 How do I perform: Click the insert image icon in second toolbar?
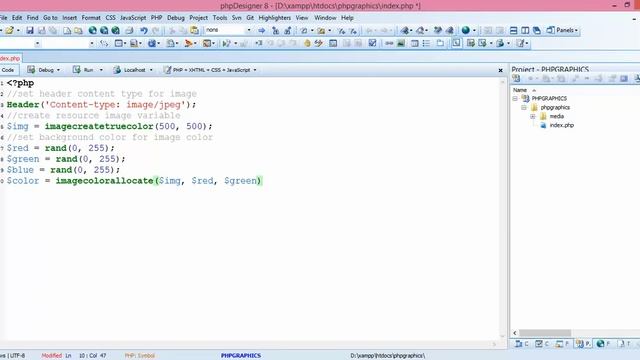[x=401, y=43]
